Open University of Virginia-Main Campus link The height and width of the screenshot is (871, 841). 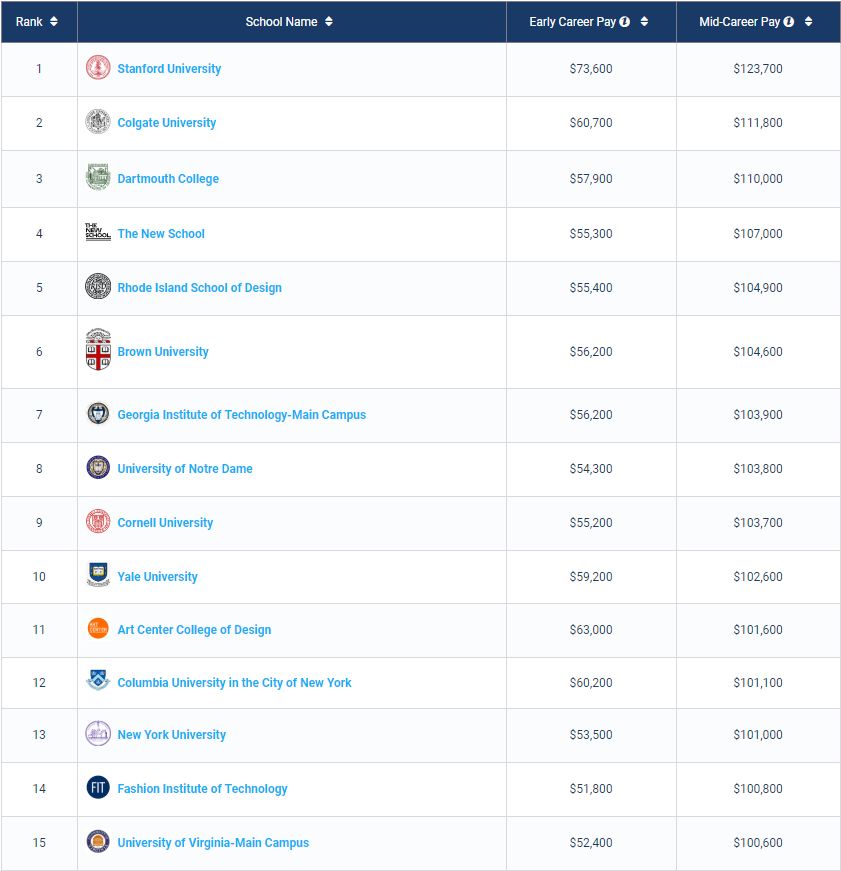213,843
